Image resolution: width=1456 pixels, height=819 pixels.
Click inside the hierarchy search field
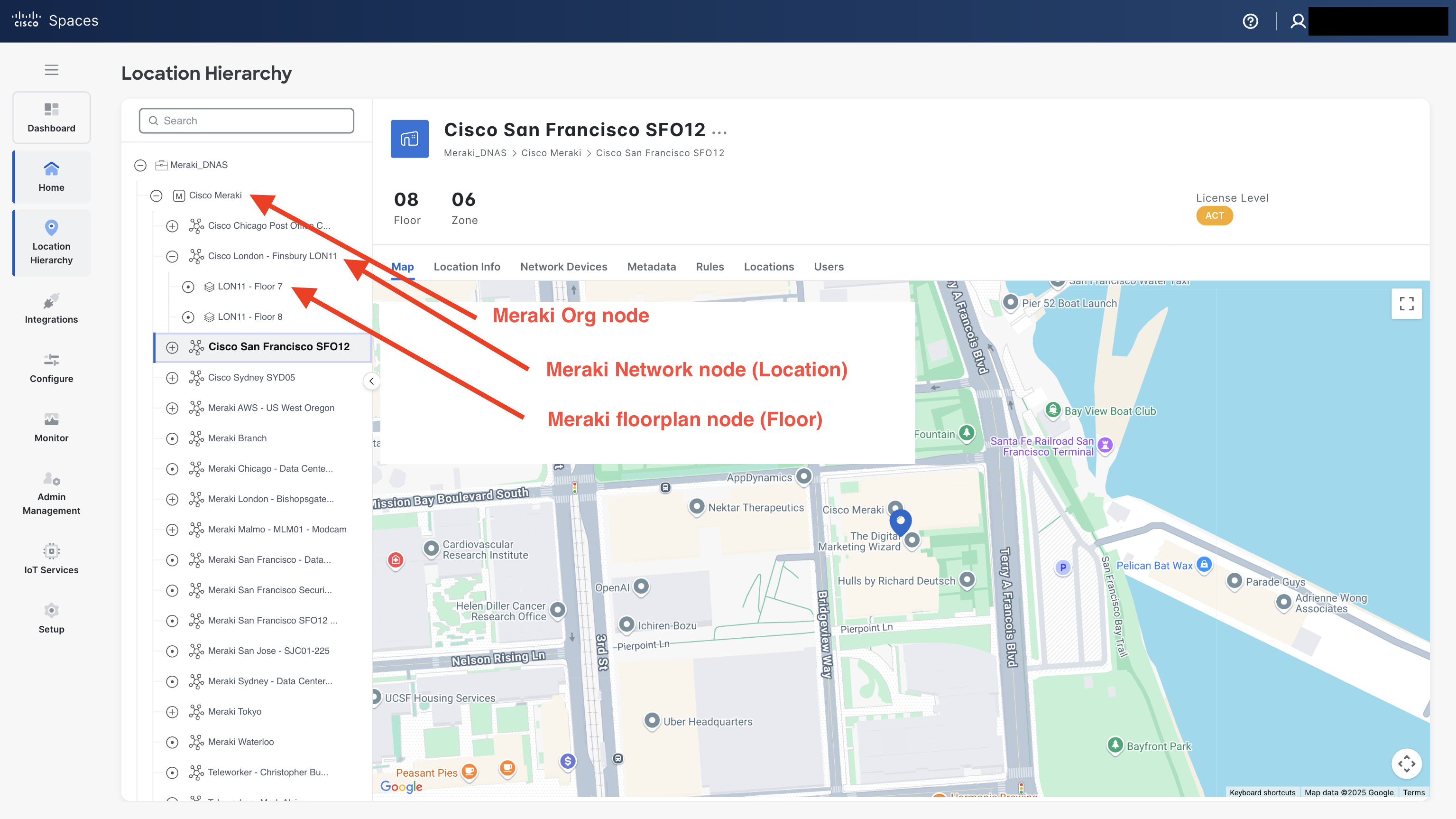click(x=246, y=121)
